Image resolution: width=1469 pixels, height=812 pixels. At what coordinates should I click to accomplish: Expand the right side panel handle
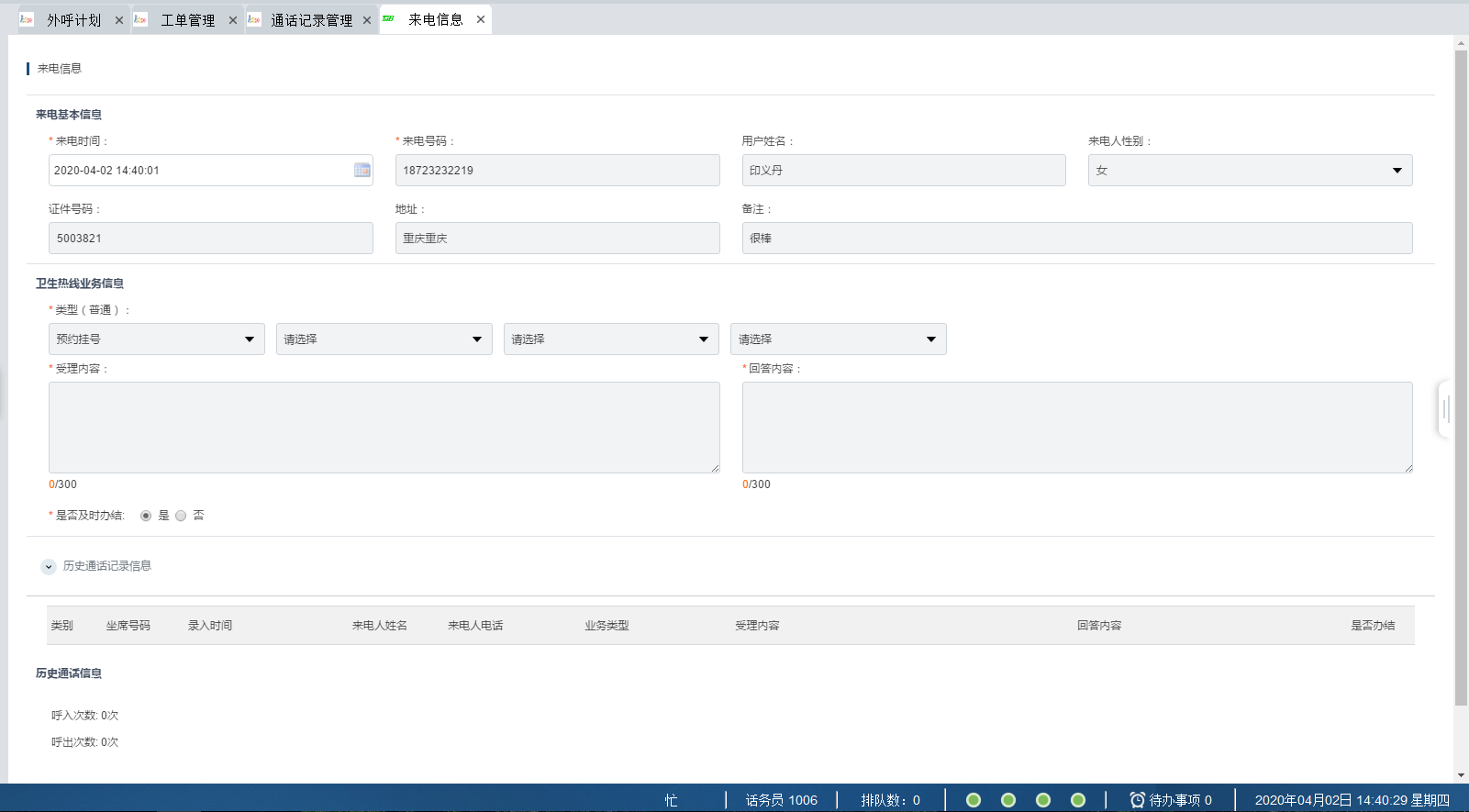click(1444, 408)
